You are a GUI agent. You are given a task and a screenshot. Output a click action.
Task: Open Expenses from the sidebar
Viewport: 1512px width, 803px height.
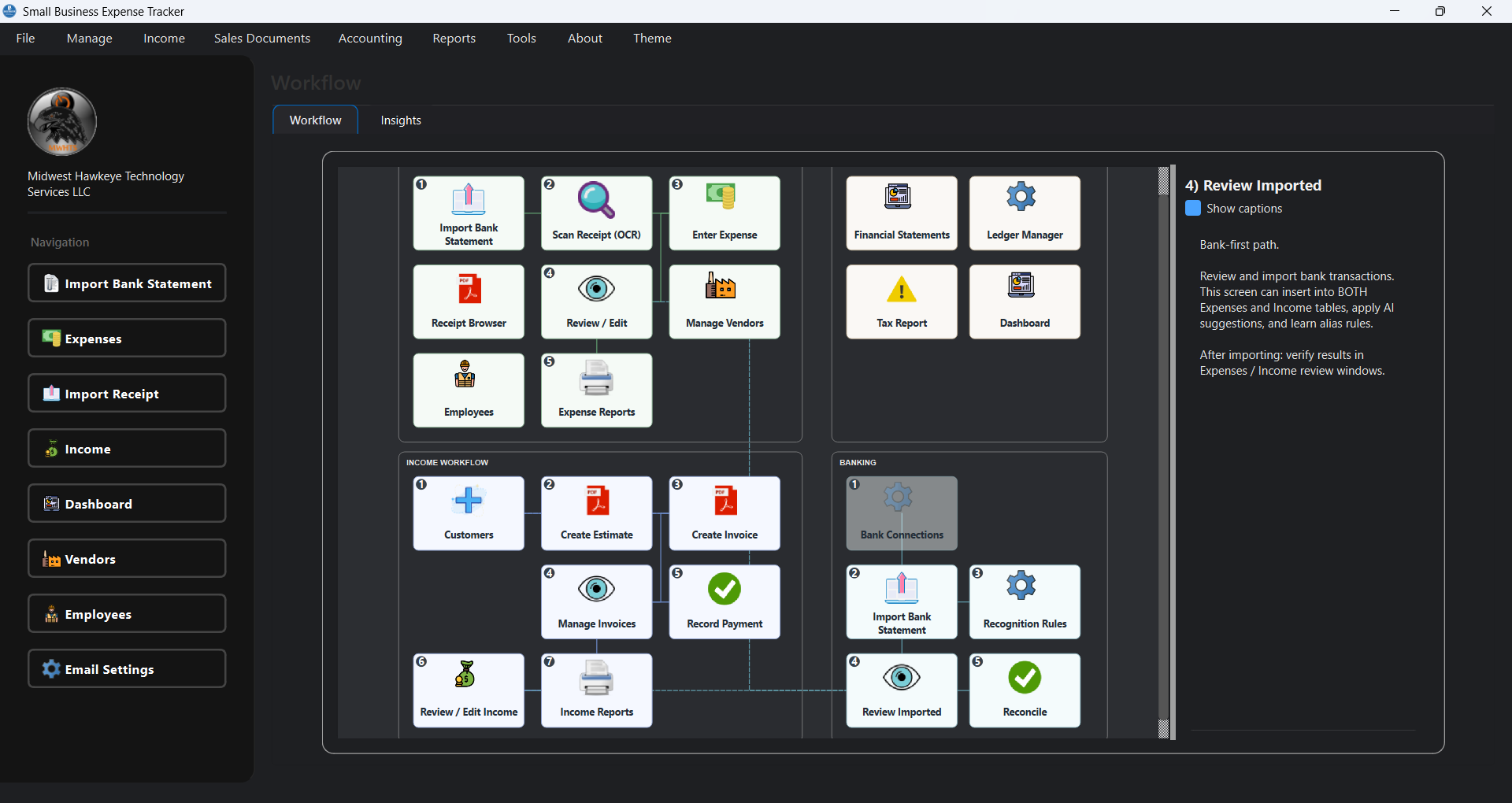pyautogui.click(x=126, y=338)
